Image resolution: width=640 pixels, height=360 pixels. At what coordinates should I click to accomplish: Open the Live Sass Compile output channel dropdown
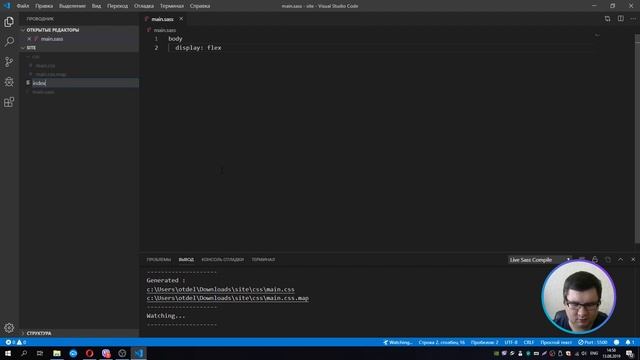pyautogui.click(x=540, y=260)
